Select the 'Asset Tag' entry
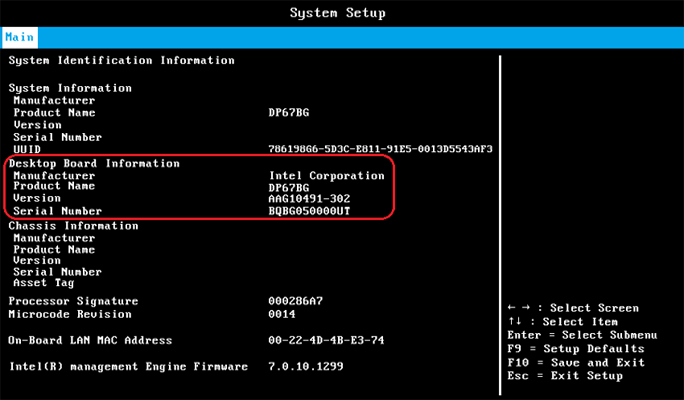 (44, 283)
